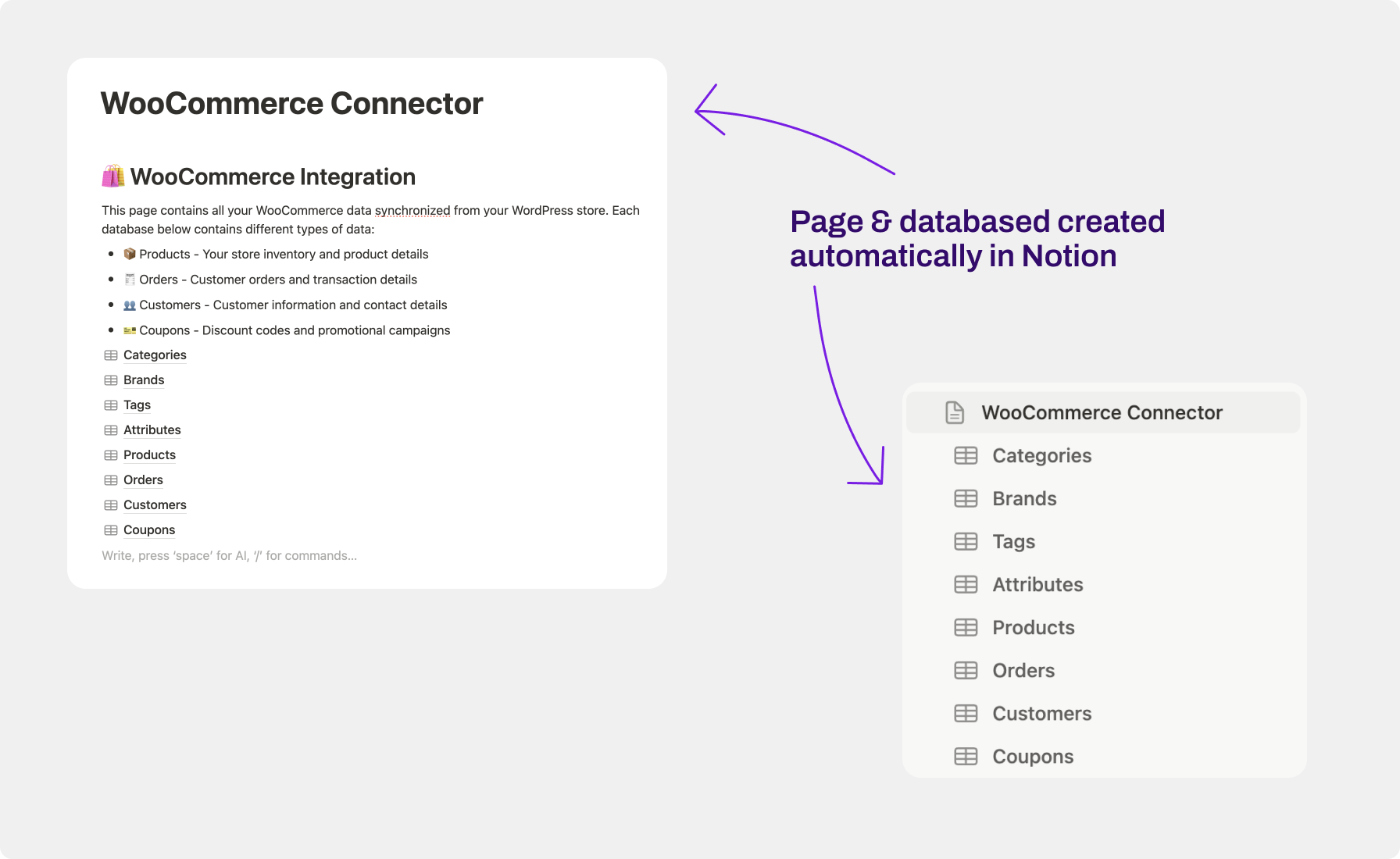Viewport: 1400px width, 859px height.
Task: Open the Products database from the page
Action: point(149,455)
